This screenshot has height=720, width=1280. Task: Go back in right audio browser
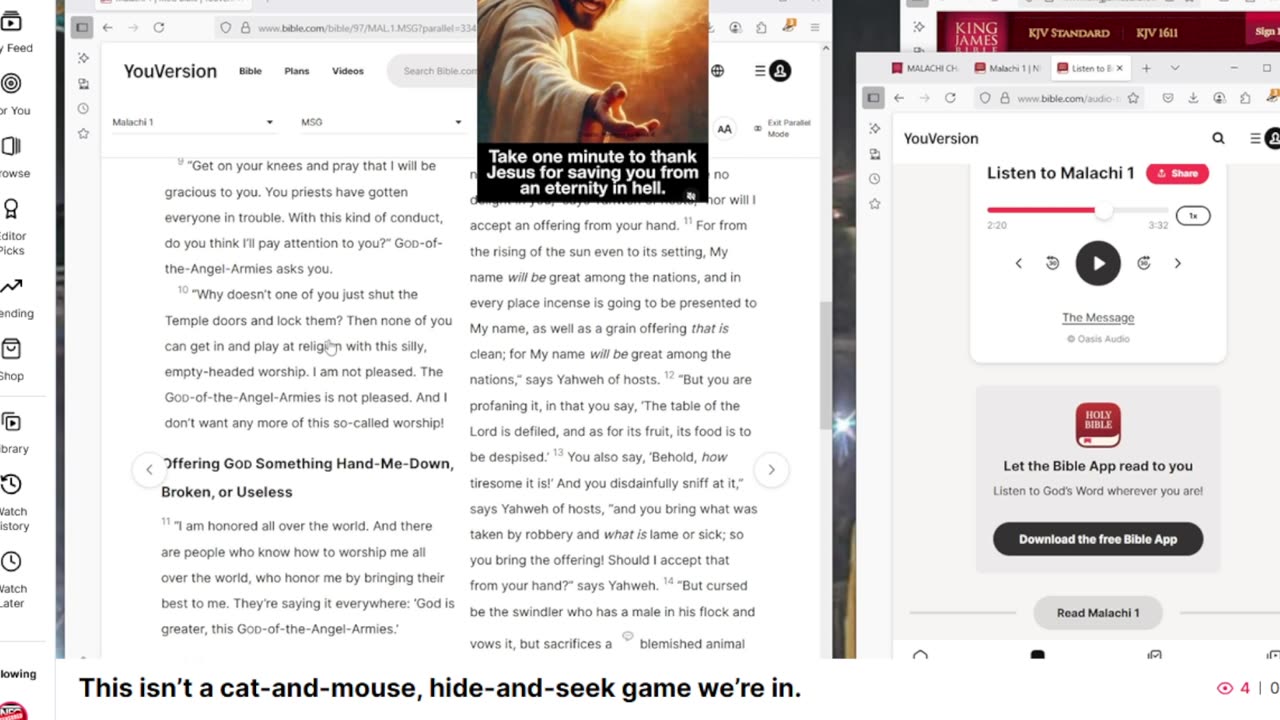point(899,98)
